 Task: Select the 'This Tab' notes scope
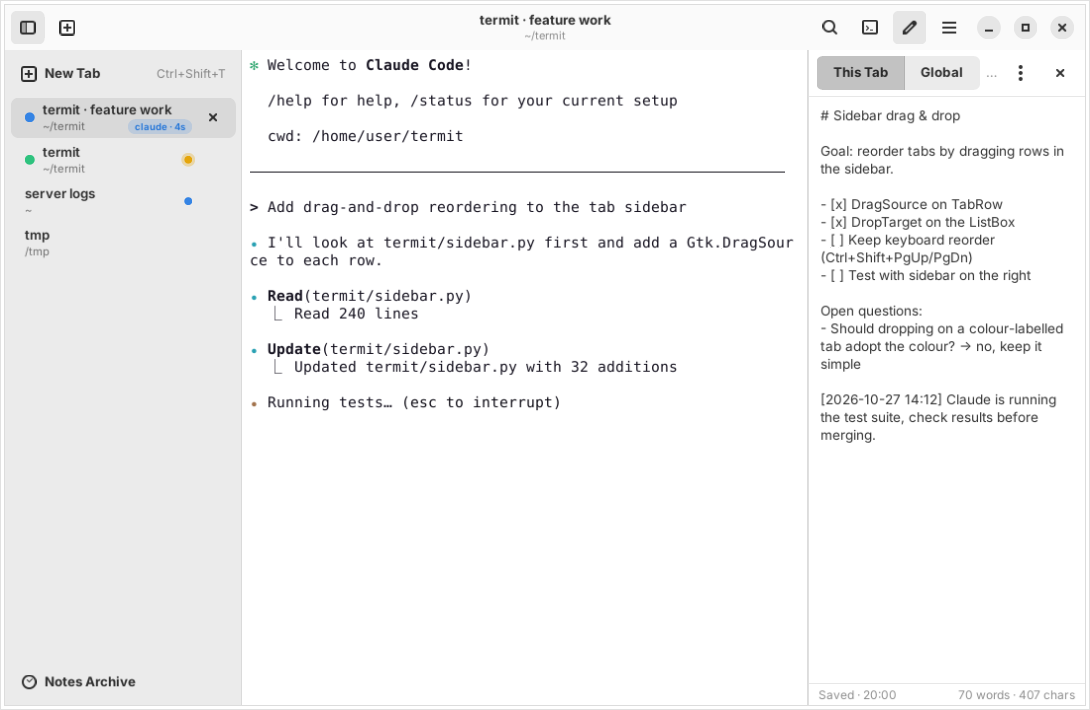pos(861,73)
